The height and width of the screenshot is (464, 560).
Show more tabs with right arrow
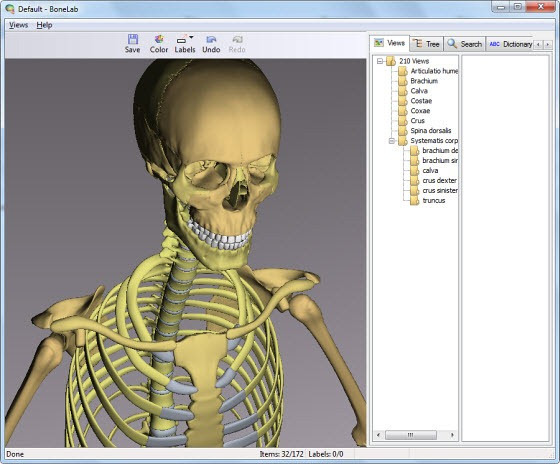548,45
